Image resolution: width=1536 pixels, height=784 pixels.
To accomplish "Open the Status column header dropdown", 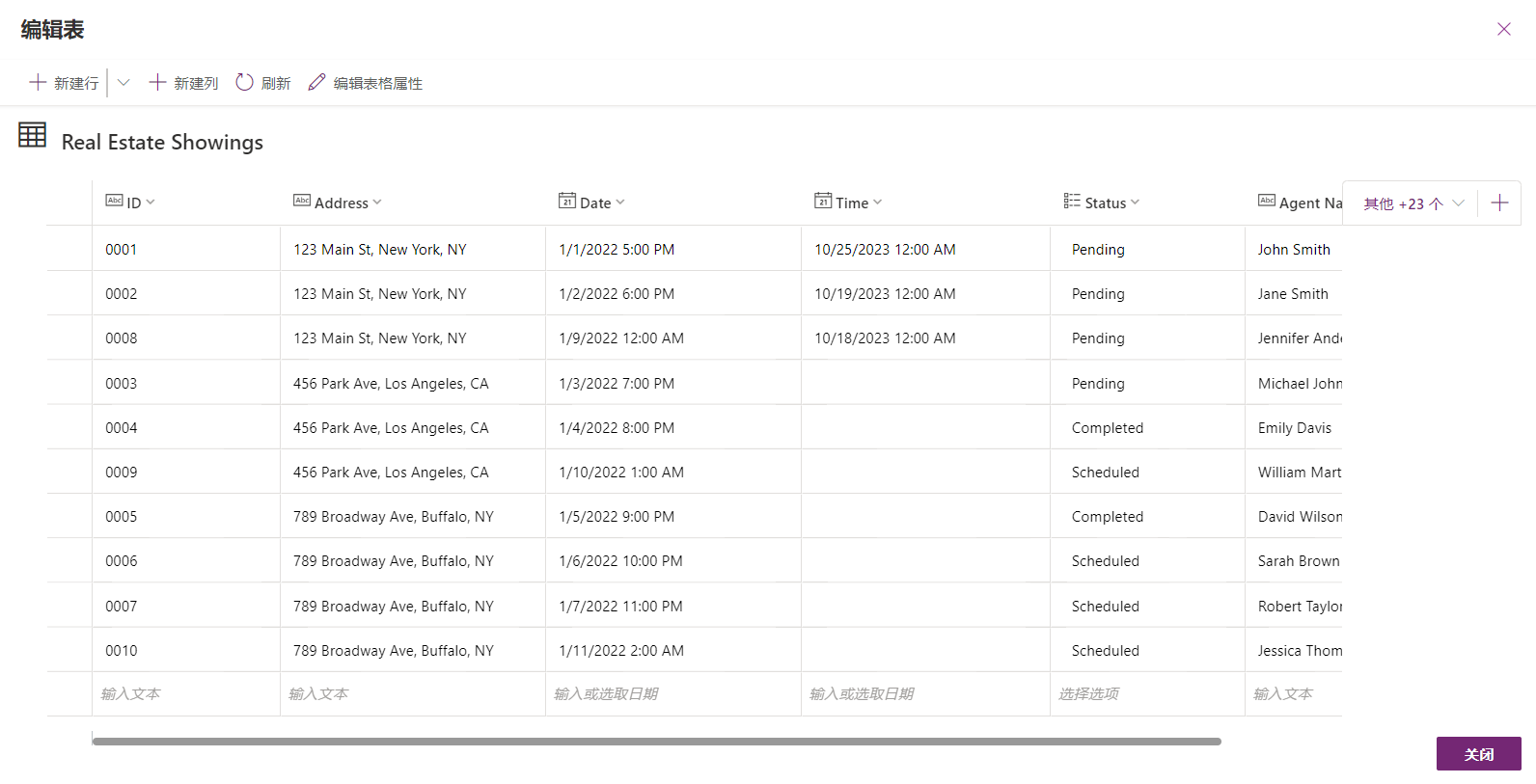I will tap(1136, 203).
